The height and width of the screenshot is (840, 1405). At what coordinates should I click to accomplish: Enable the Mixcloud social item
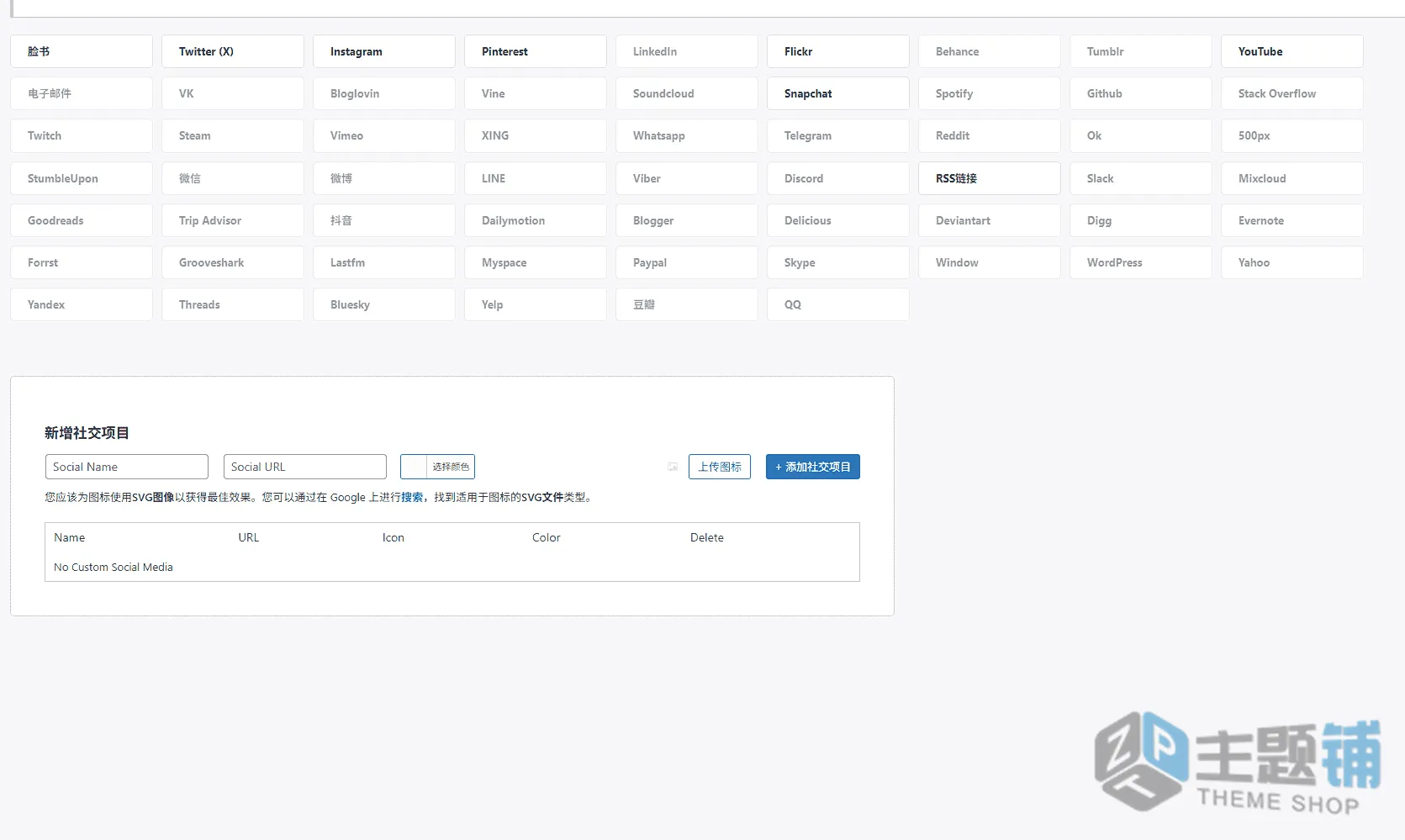pyautogui.click(x=1292, y=178)
